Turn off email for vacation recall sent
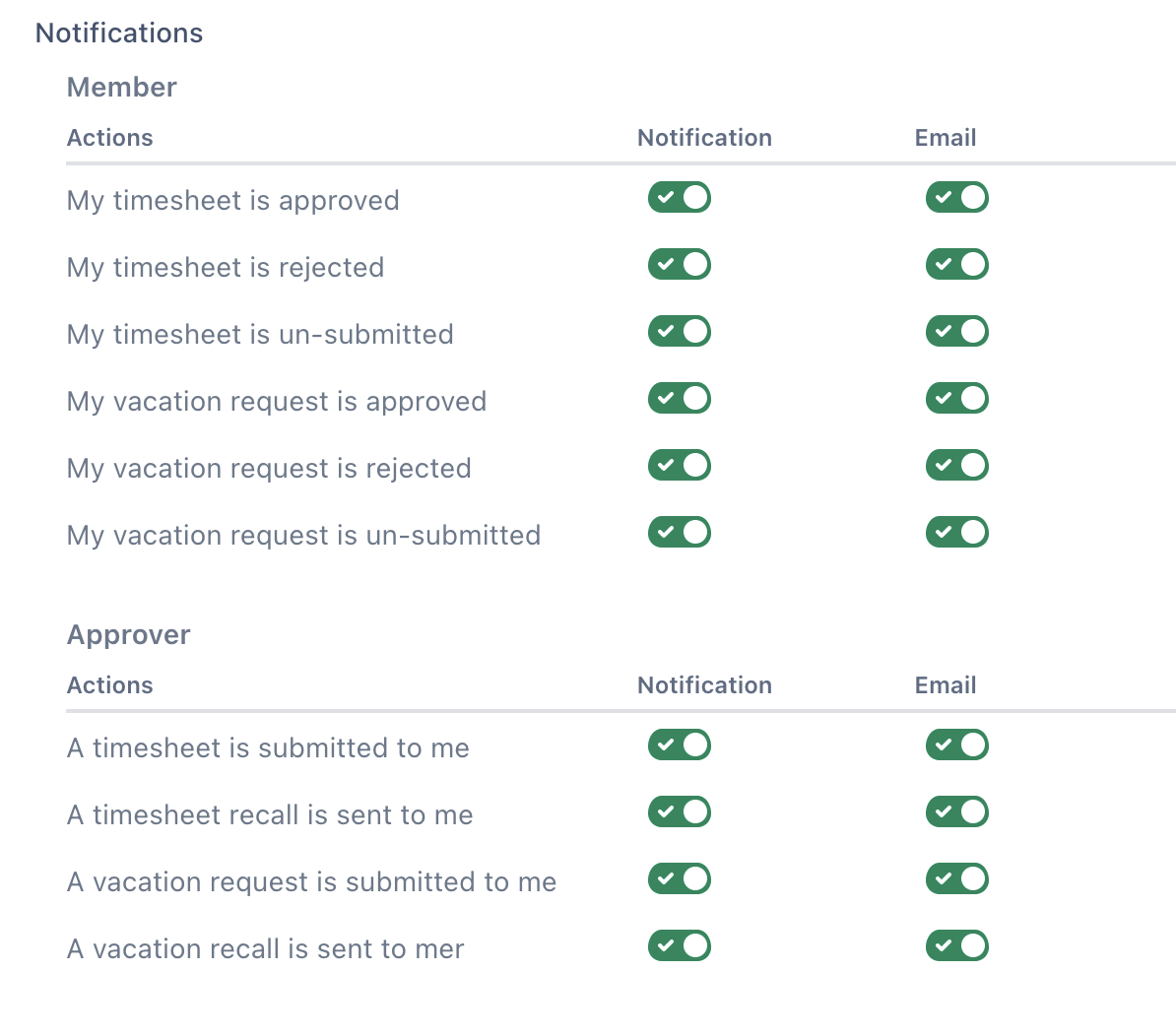The height and width of the screenshot is (1036, 1176). point(956,946)
